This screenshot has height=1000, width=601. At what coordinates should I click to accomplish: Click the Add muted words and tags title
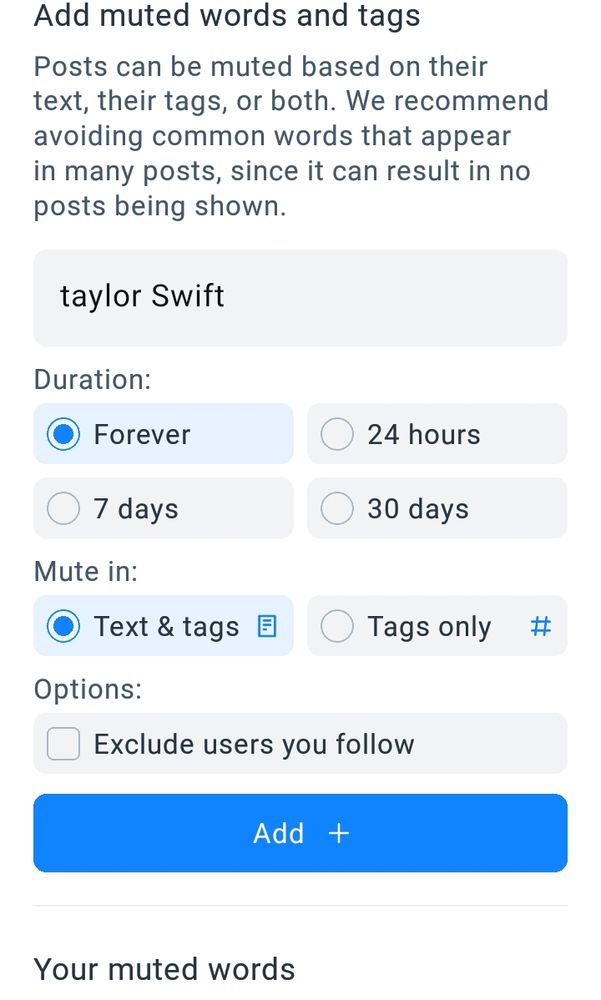227,16
